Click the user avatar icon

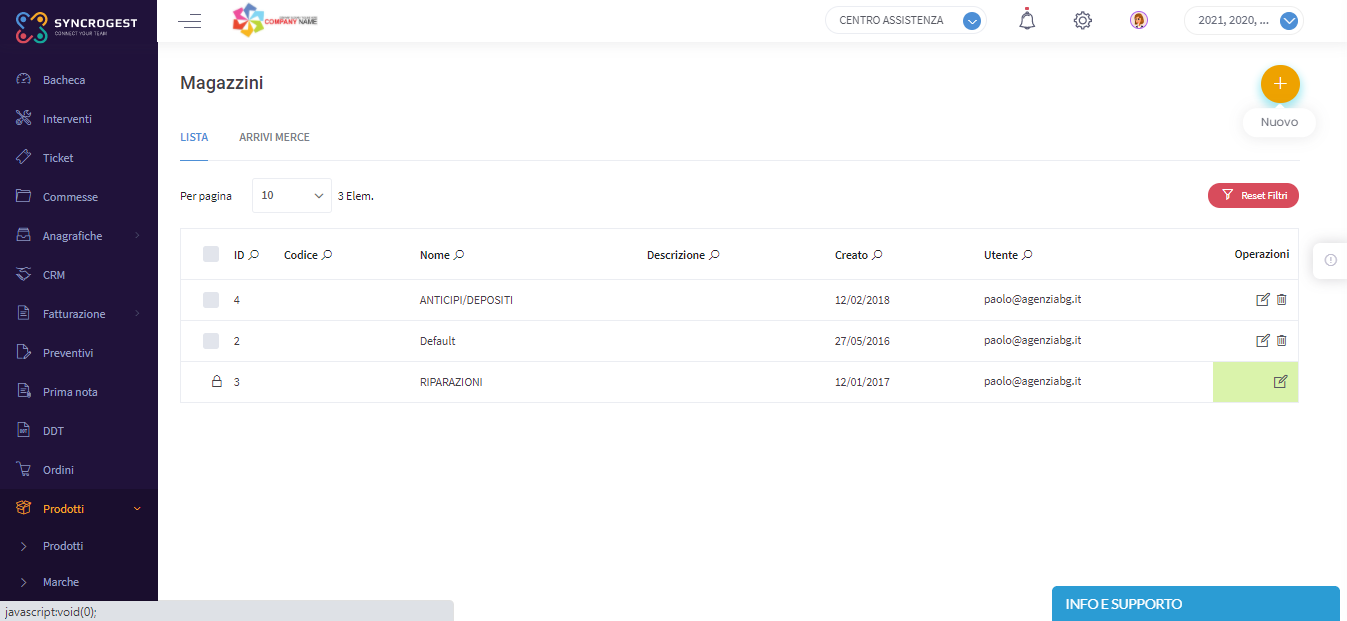point(1138,20)
